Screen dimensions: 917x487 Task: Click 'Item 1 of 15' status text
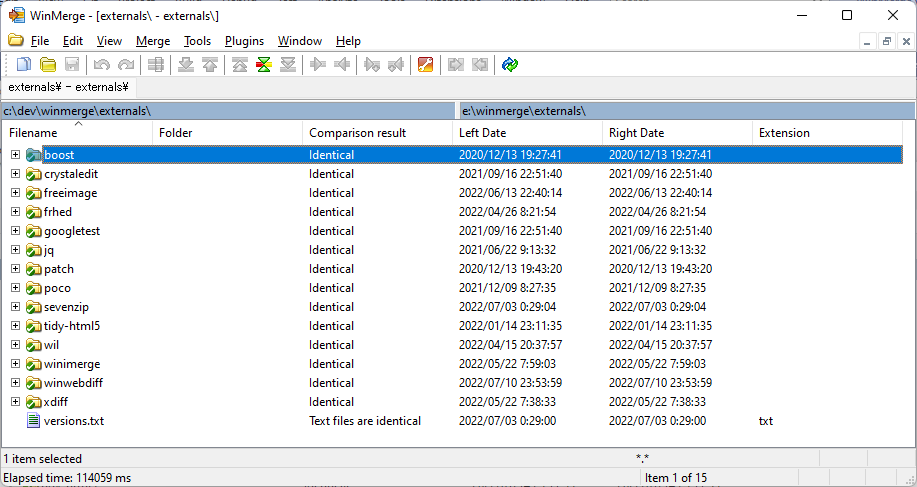(676, 478)
